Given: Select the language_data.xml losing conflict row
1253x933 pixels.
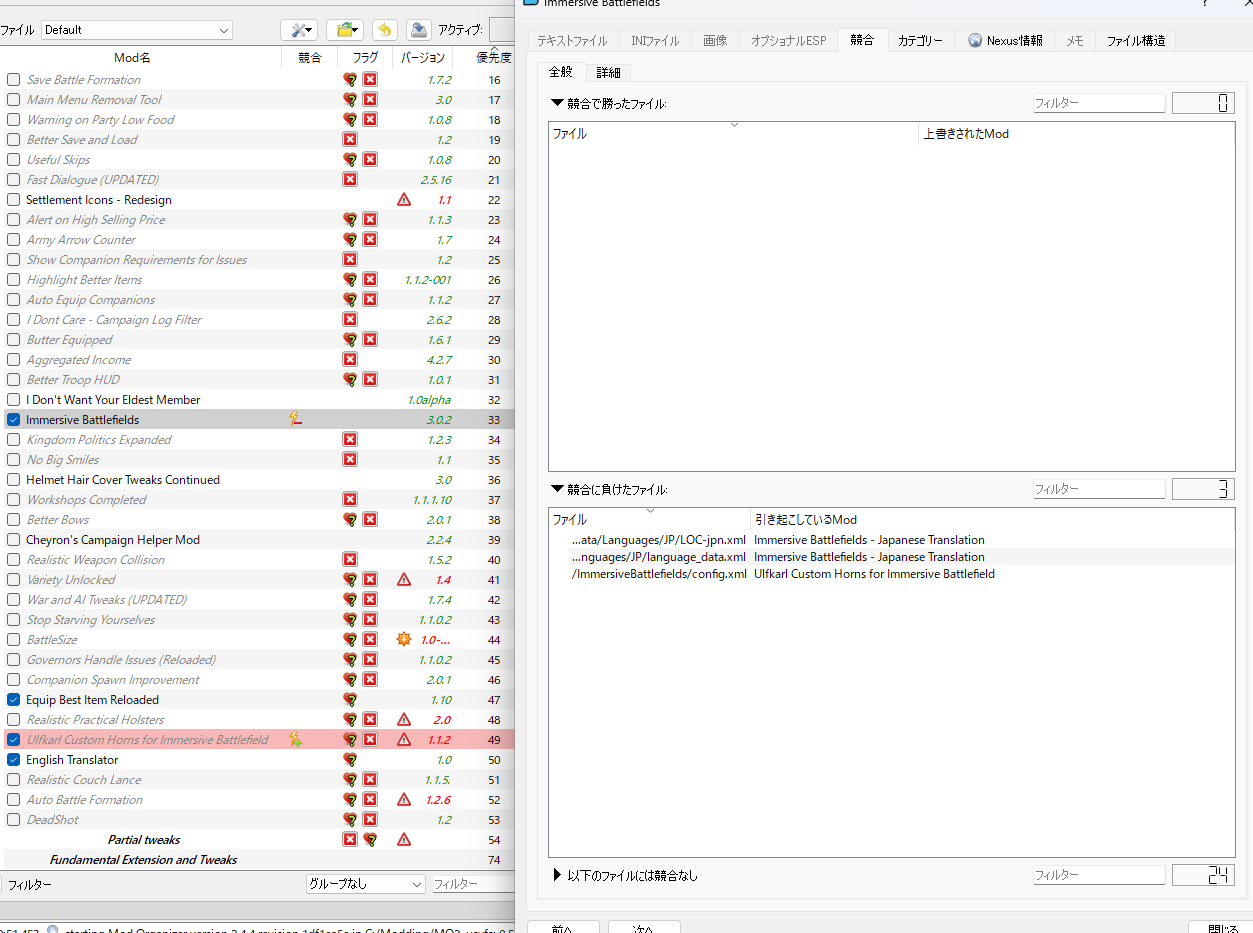Looking at the screenshot, I should click(891, 557).
